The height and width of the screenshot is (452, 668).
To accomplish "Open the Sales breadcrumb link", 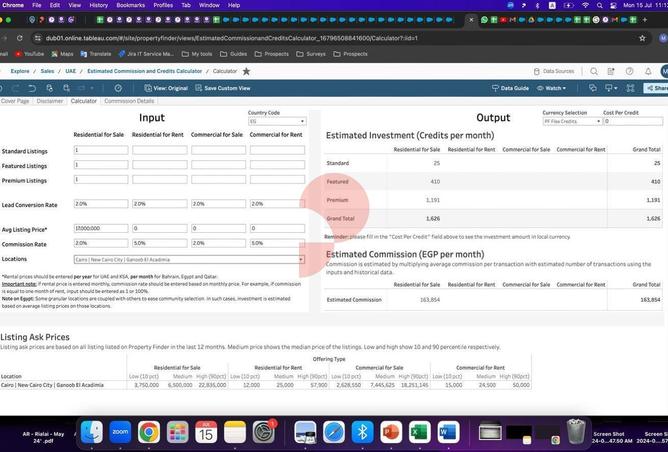I will [47, 71].
